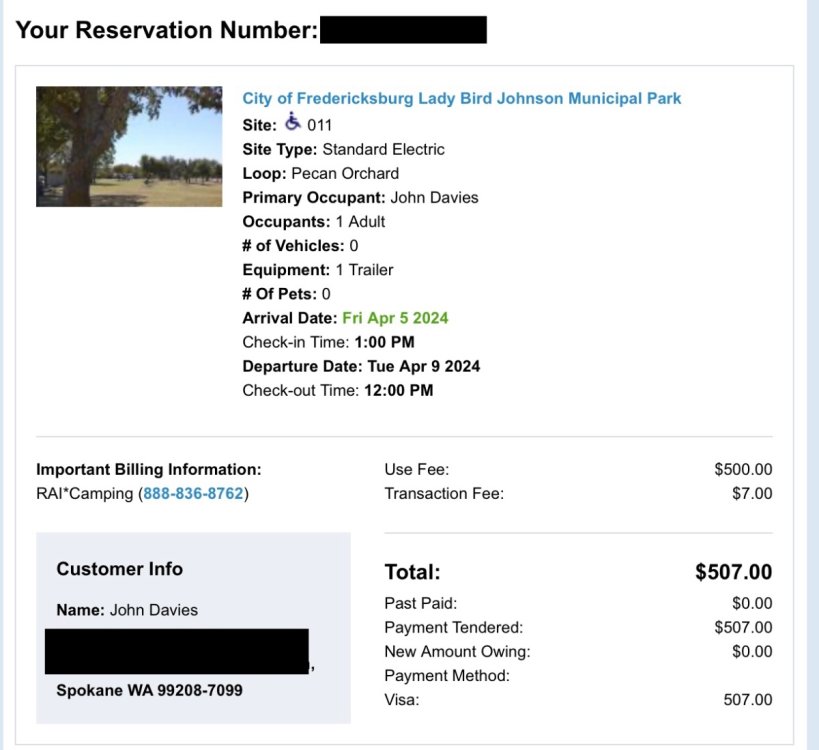Click the park photo thumbnail
This screenshot has width=819, height=750.
point(129,146)
